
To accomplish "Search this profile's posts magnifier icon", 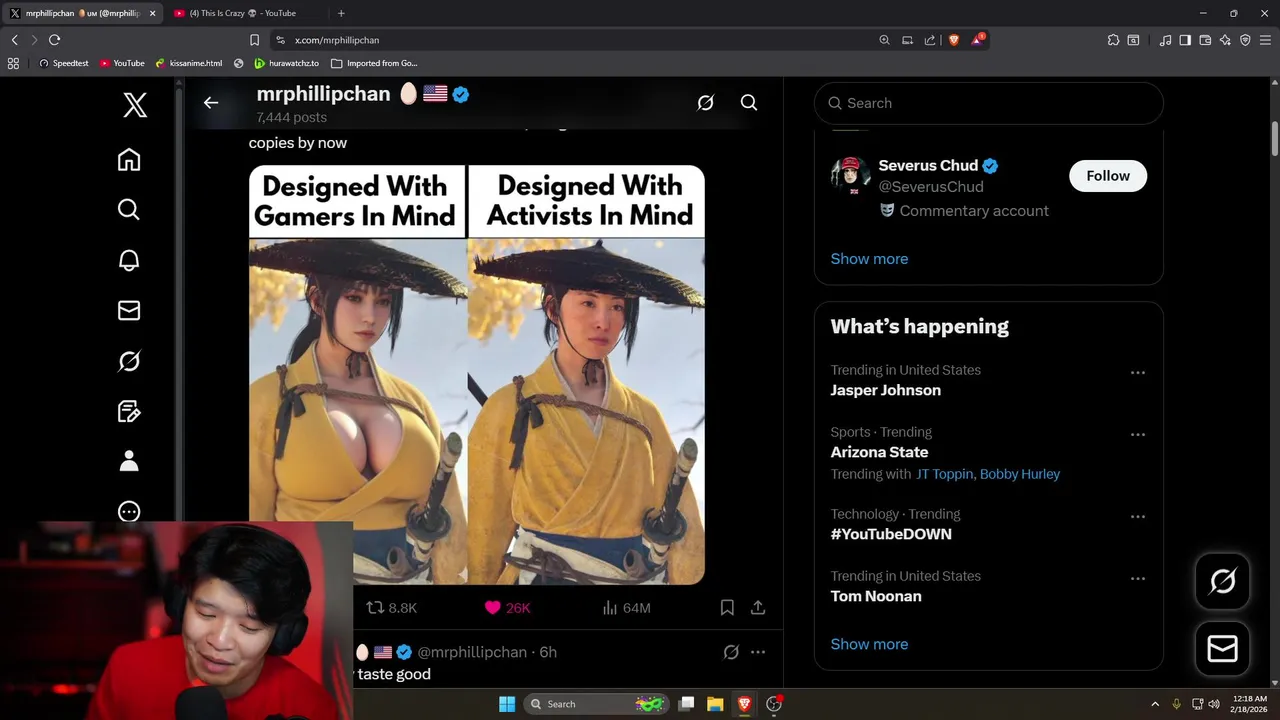I will click(749, 102).
